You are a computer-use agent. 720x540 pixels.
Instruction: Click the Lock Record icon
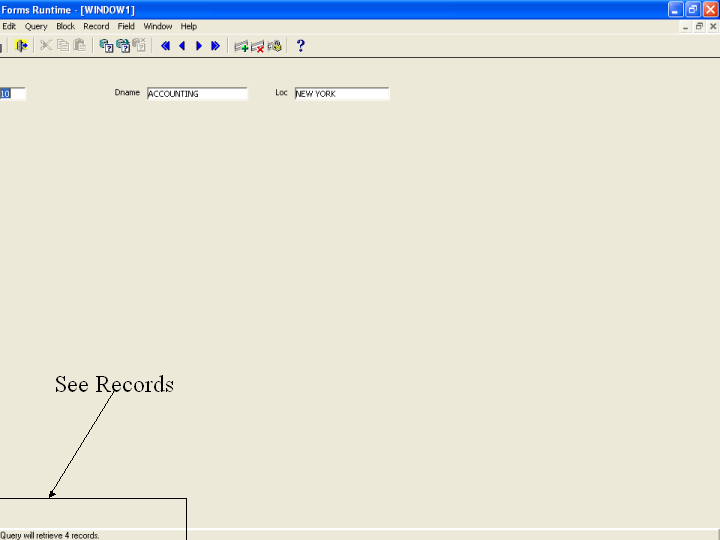275,46
